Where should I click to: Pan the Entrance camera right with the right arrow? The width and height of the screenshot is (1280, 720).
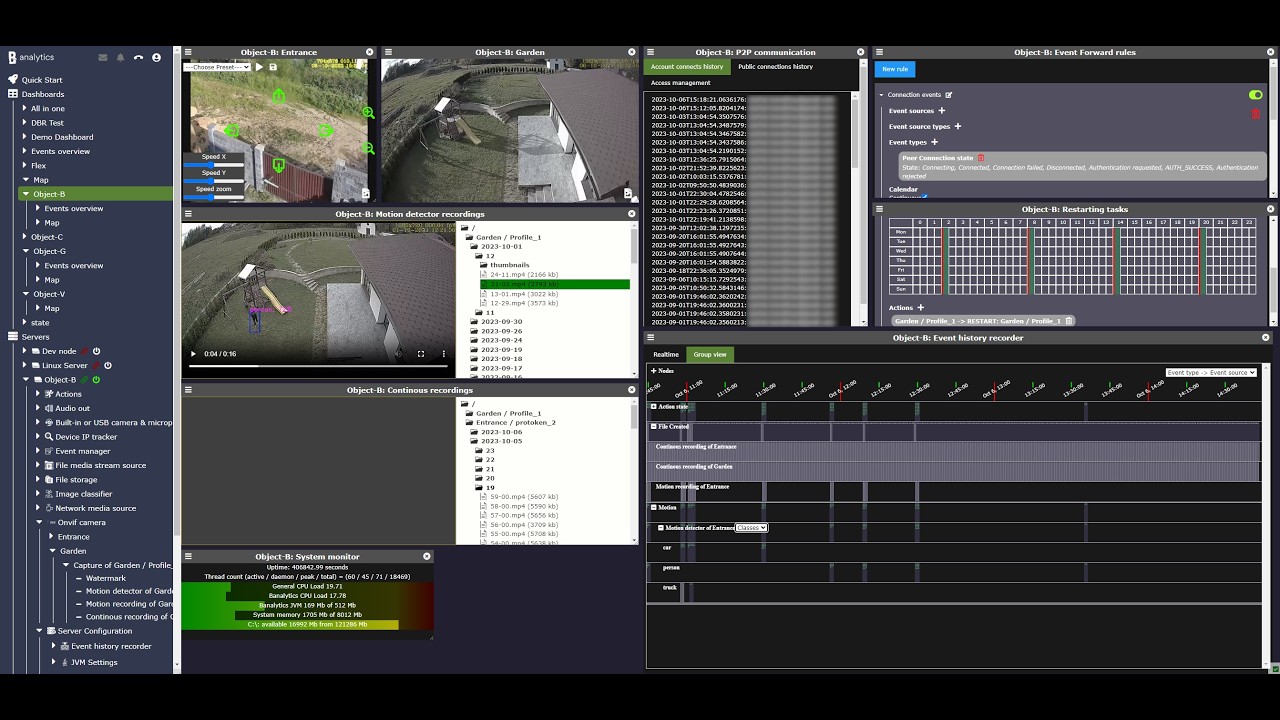(326, 131)
